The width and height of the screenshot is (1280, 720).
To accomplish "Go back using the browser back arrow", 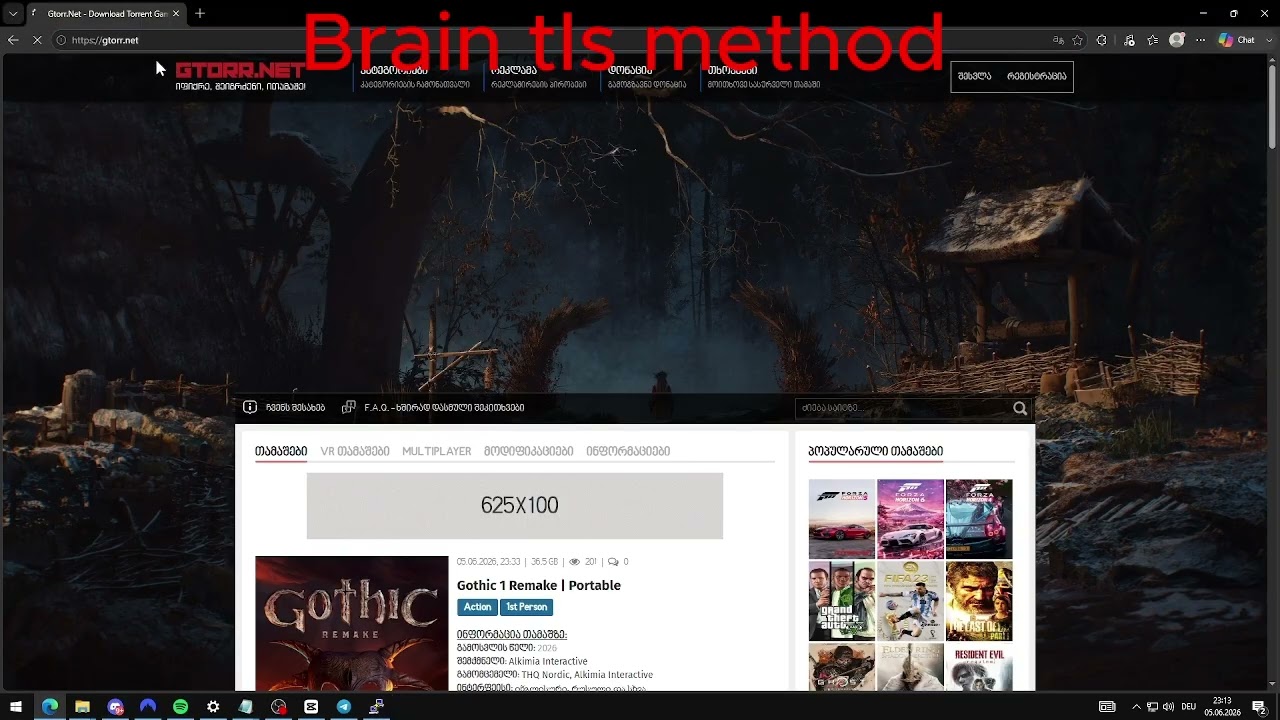I will tap(13, 40).
